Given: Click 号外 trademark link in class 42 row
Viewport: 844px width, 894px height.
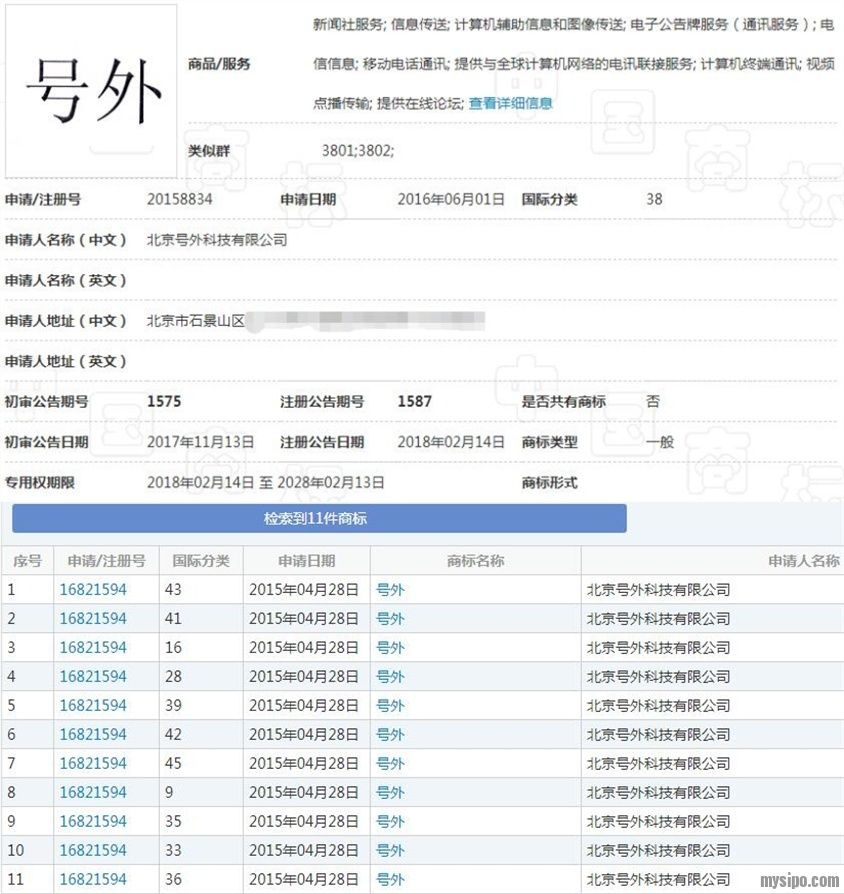Looking at the screenshot, I should [x=390, y=735].
